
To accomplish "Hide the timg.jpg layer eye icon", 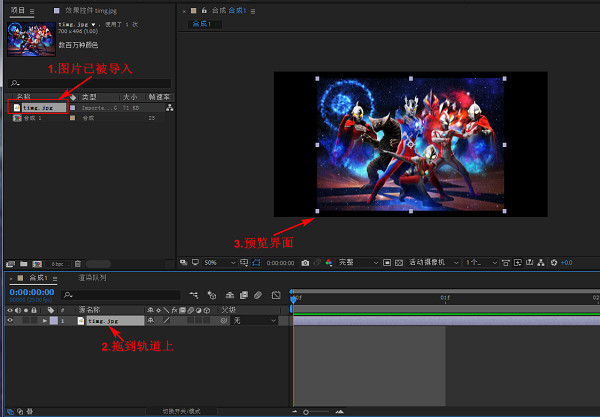I will click(10, 321).
